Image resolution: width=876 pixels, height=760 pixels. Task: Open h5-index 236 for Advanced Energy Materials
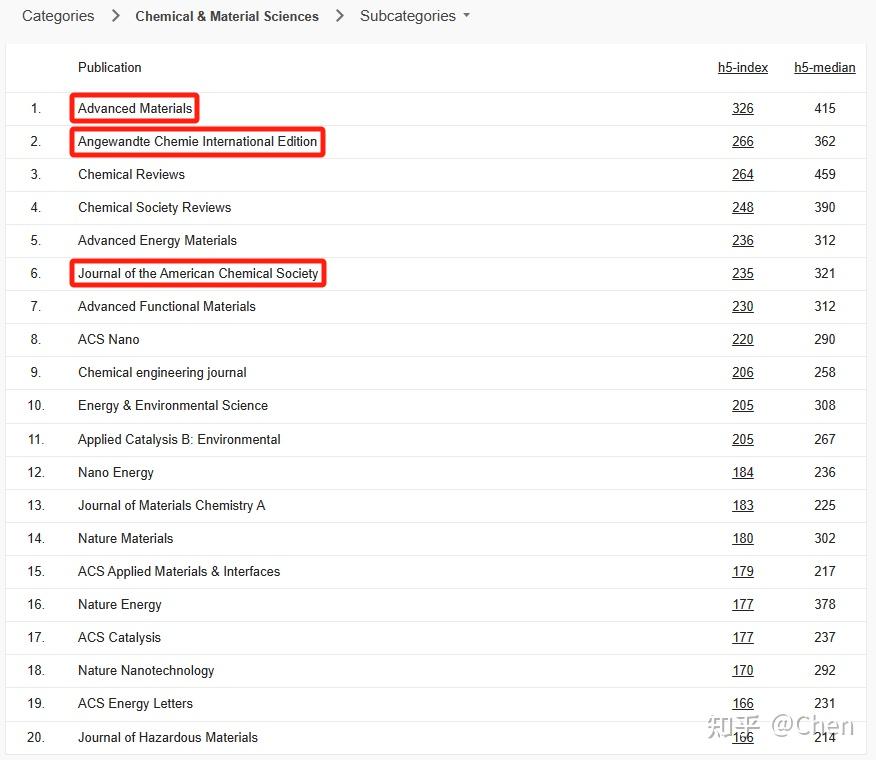742,240
